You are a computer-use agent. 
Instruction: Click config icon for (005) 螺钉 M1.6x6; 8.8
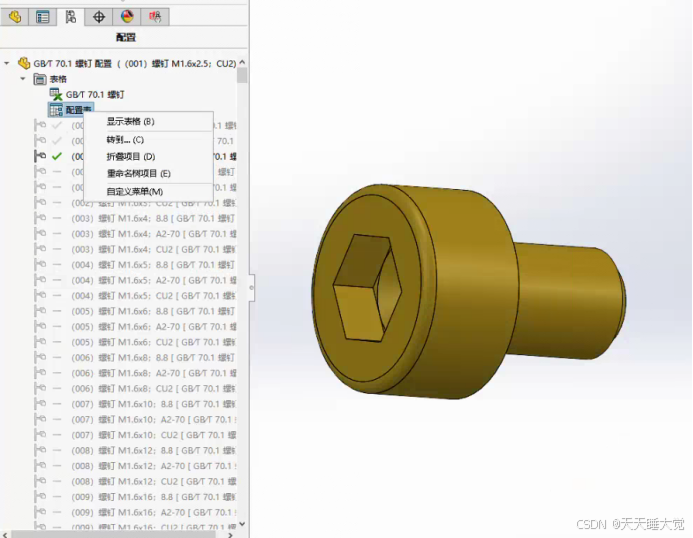(40, 311)
